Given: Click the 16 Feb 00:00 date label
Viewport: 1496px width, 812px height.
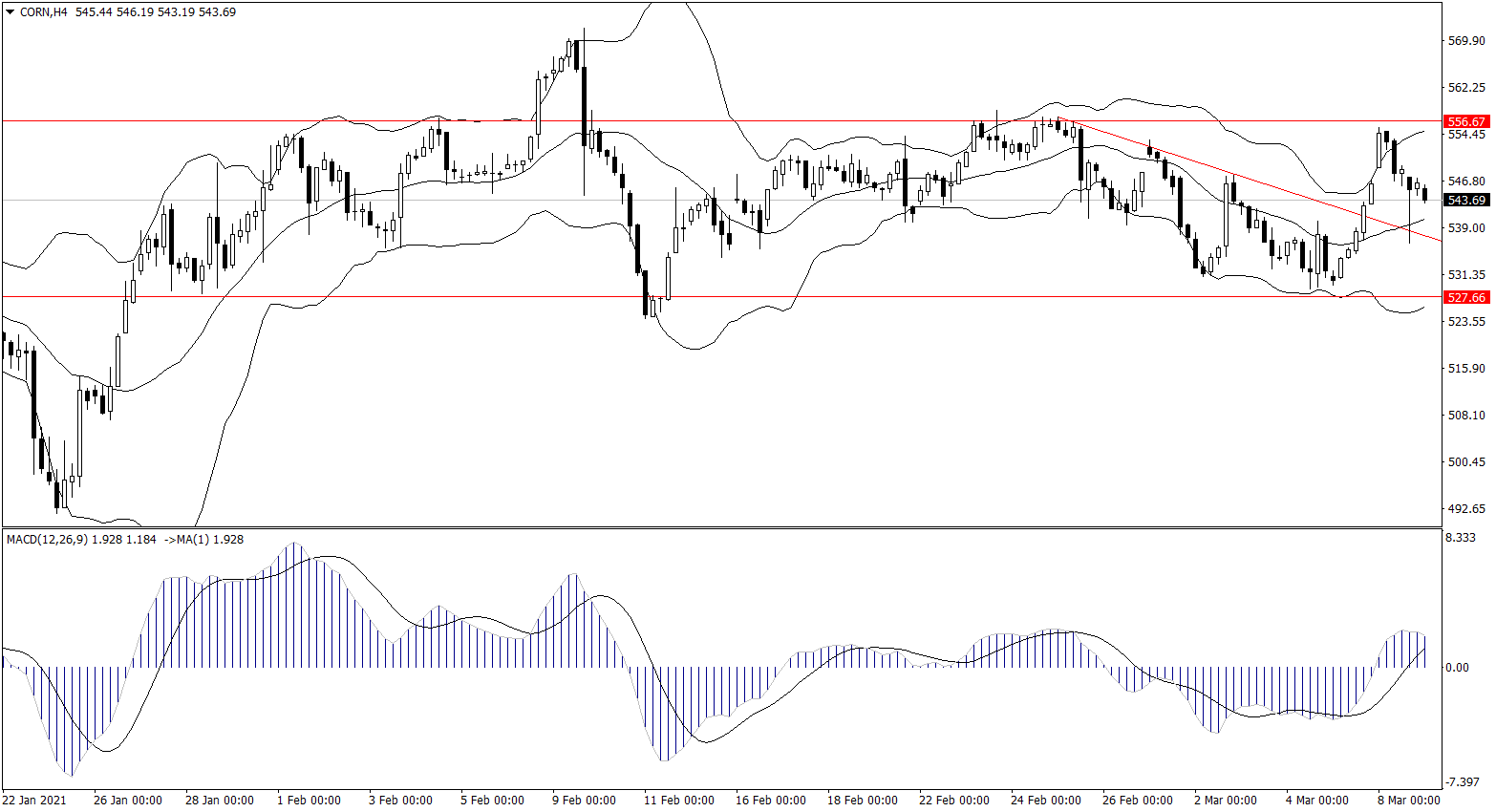Looking at the screenshot, I should [x=770, y=801].
